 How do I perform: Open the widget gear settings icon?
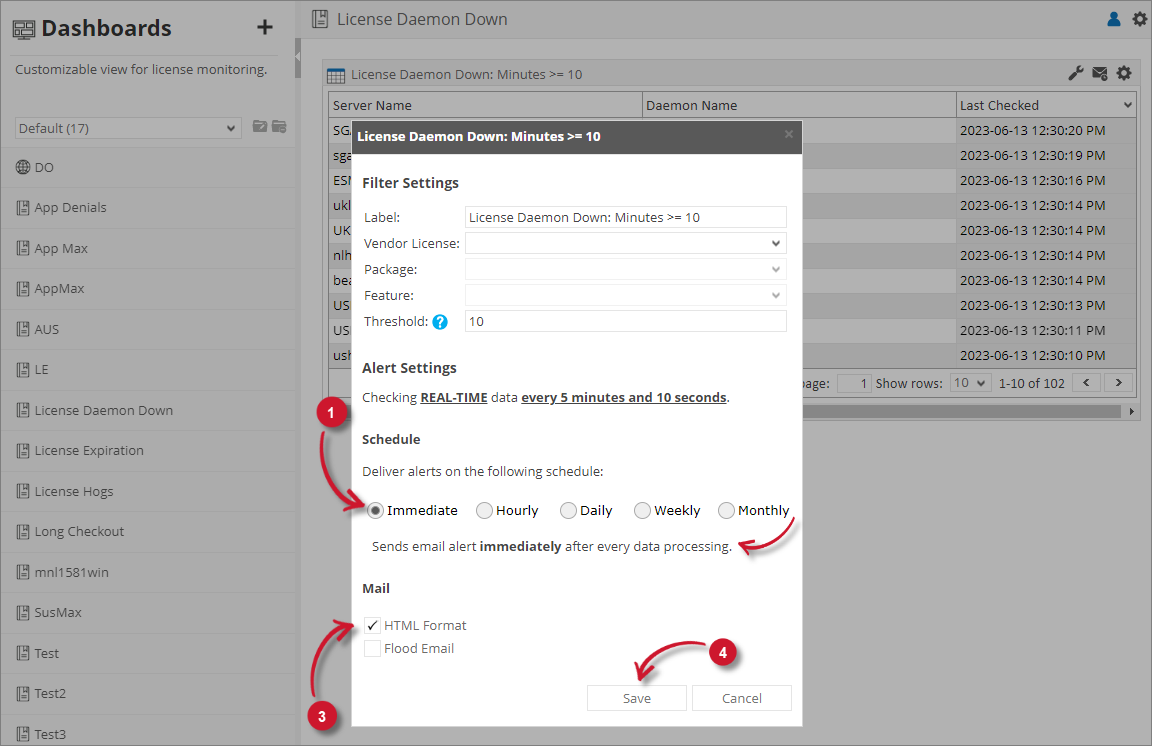pos(1124,73)
